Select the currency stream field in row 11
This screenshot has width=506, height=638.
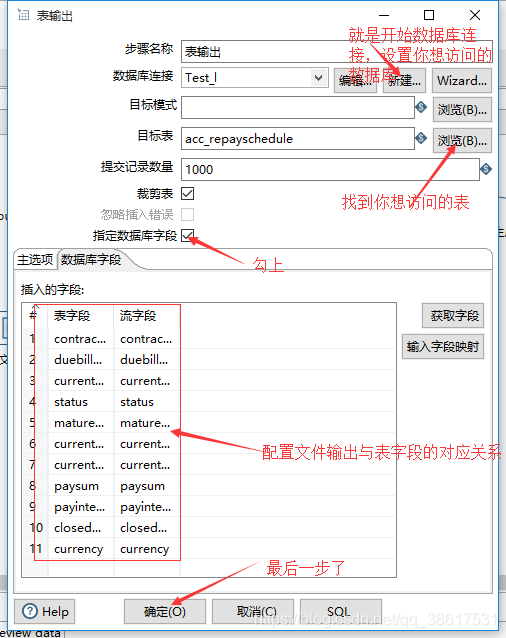(x=147, y=549)
